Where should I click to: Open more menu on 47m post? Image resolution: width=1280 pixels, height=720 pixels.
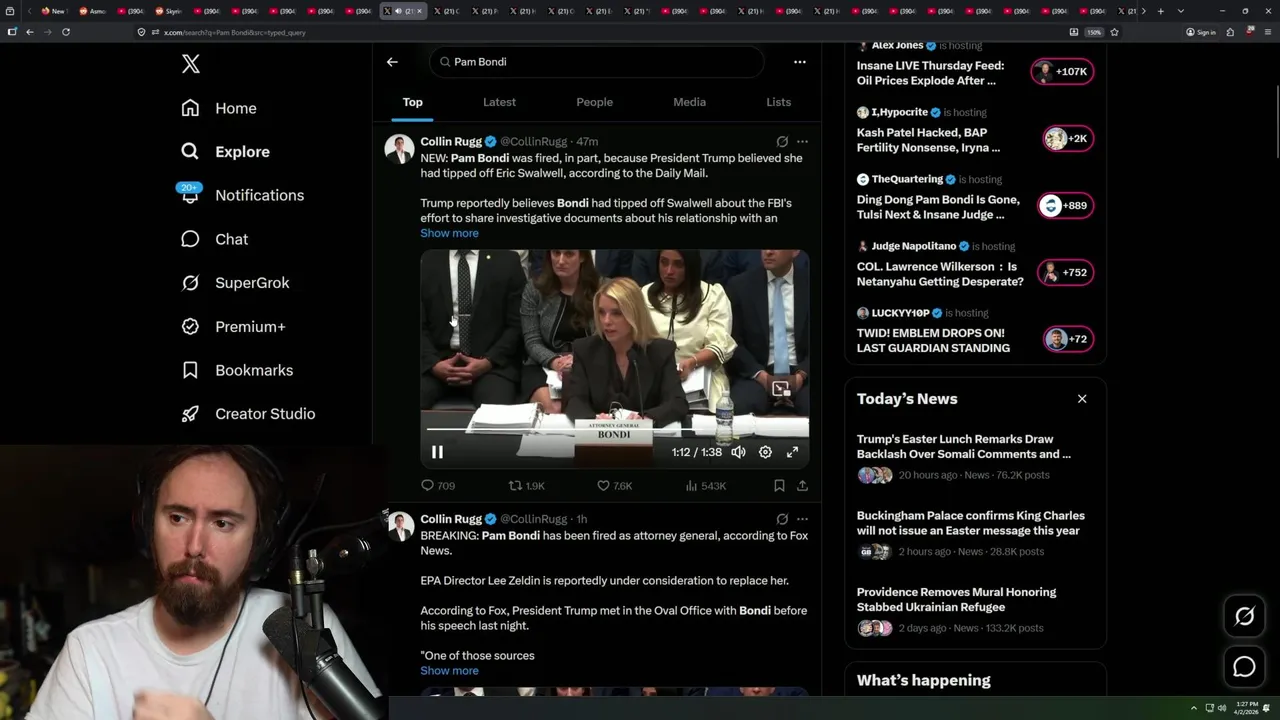(802, 142)
